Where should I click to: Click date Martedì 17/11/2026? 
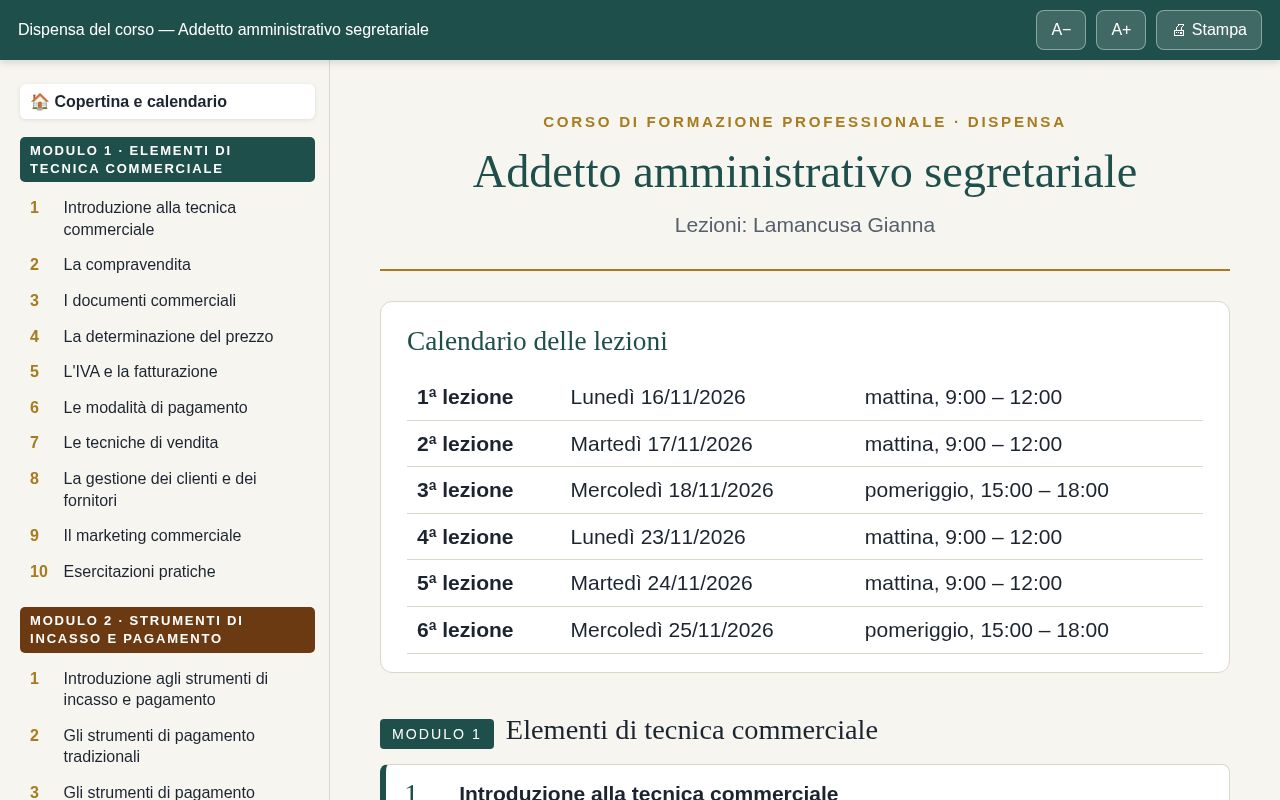pos(661,444)
